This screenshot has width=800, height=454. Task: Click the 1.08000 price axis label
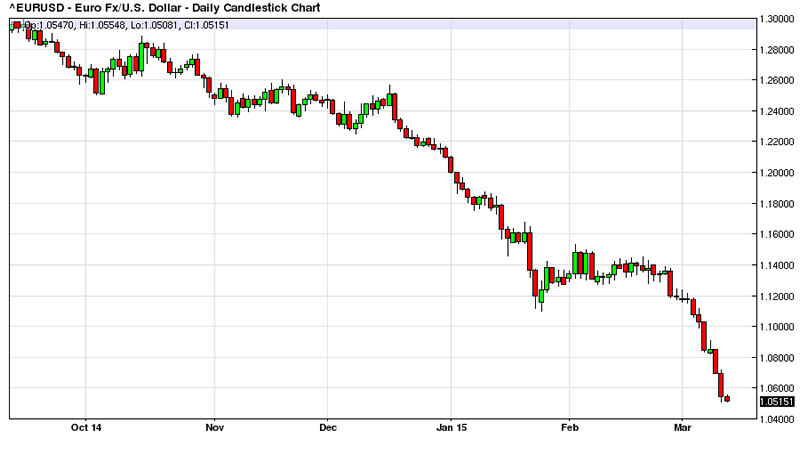click(777, 358)
